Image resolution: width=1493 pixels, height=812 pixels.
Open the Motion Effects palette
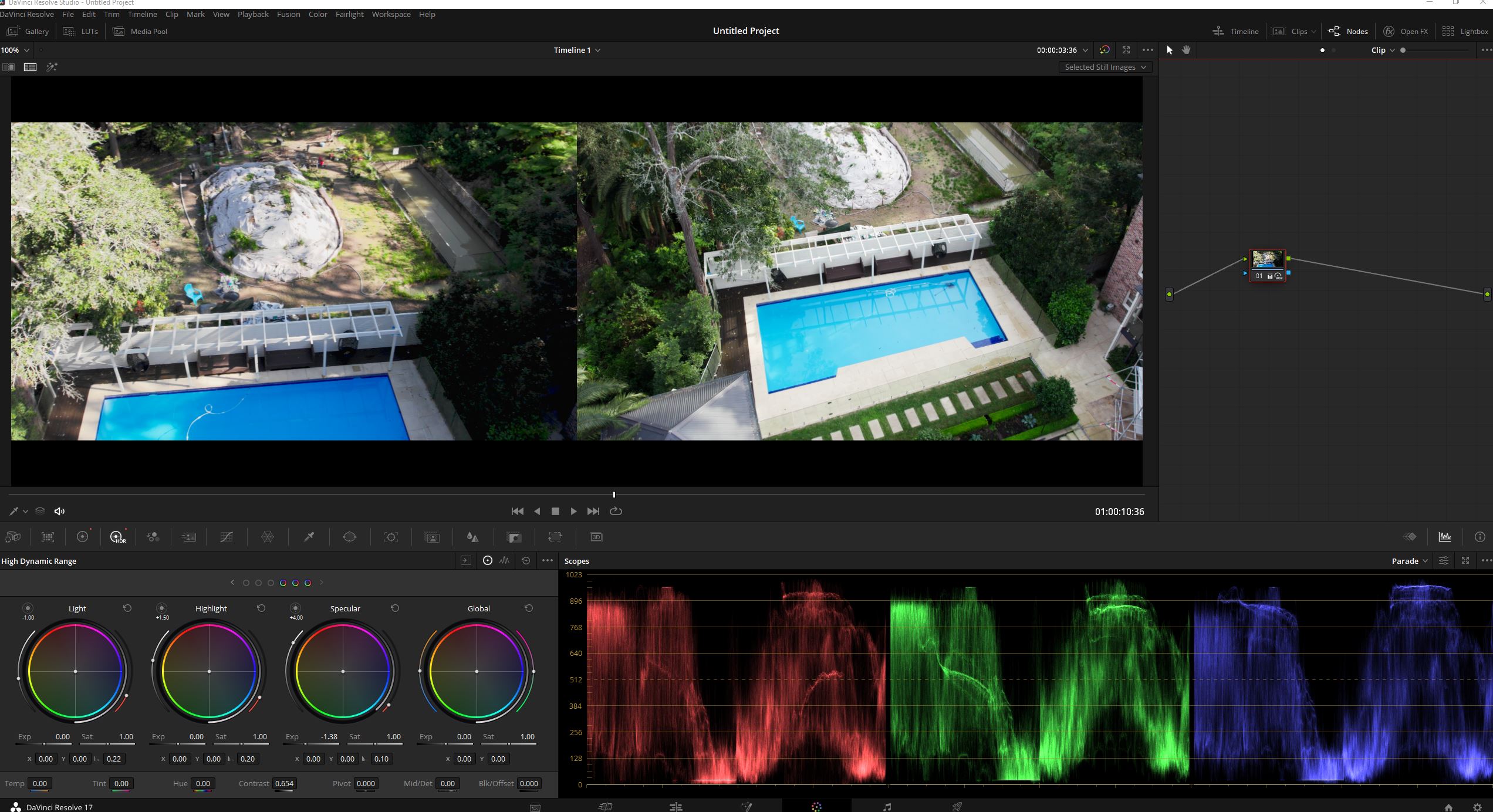pyautogui.click(x=189, y=537)
